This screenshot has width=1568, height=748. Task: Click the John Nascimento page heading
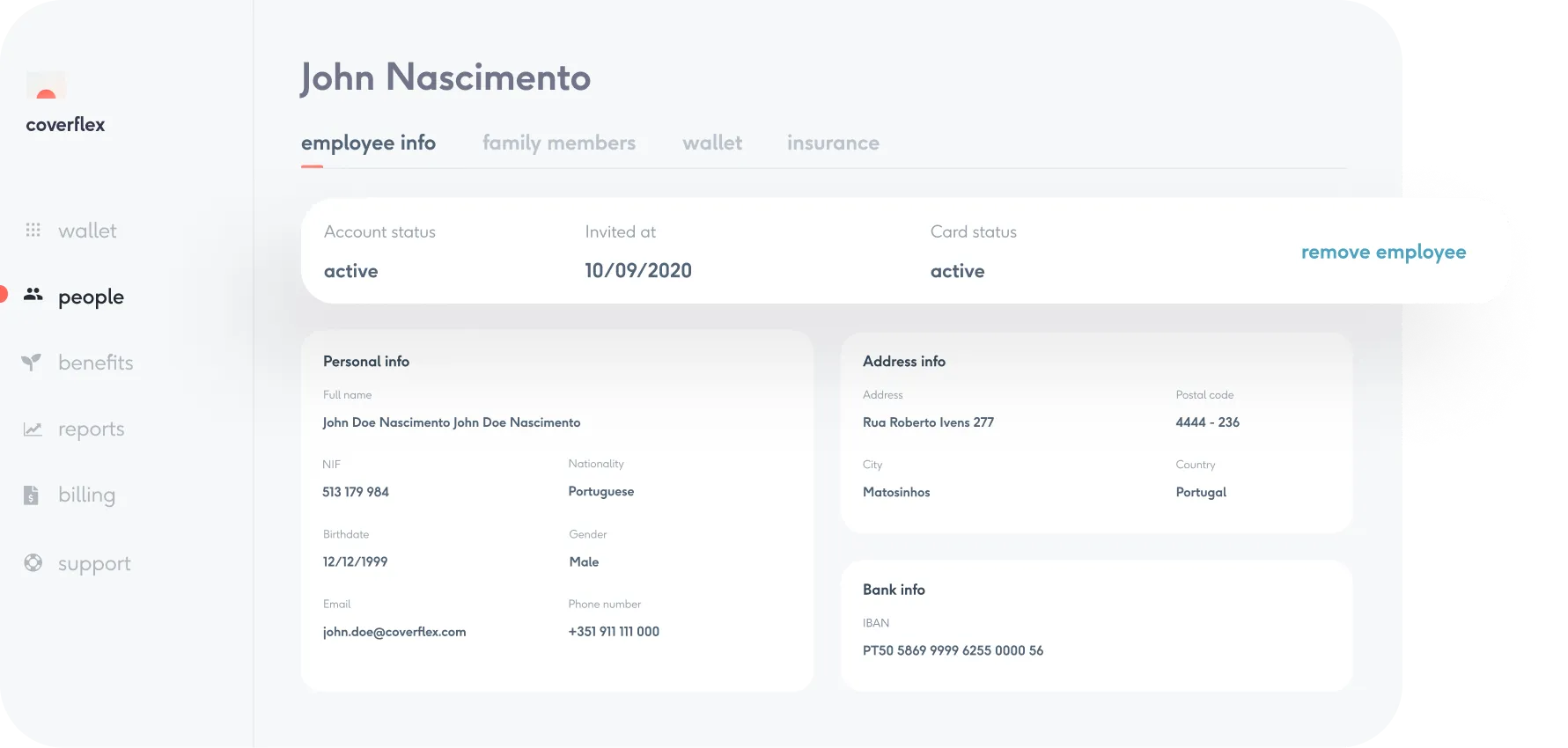tap(445, 77)
